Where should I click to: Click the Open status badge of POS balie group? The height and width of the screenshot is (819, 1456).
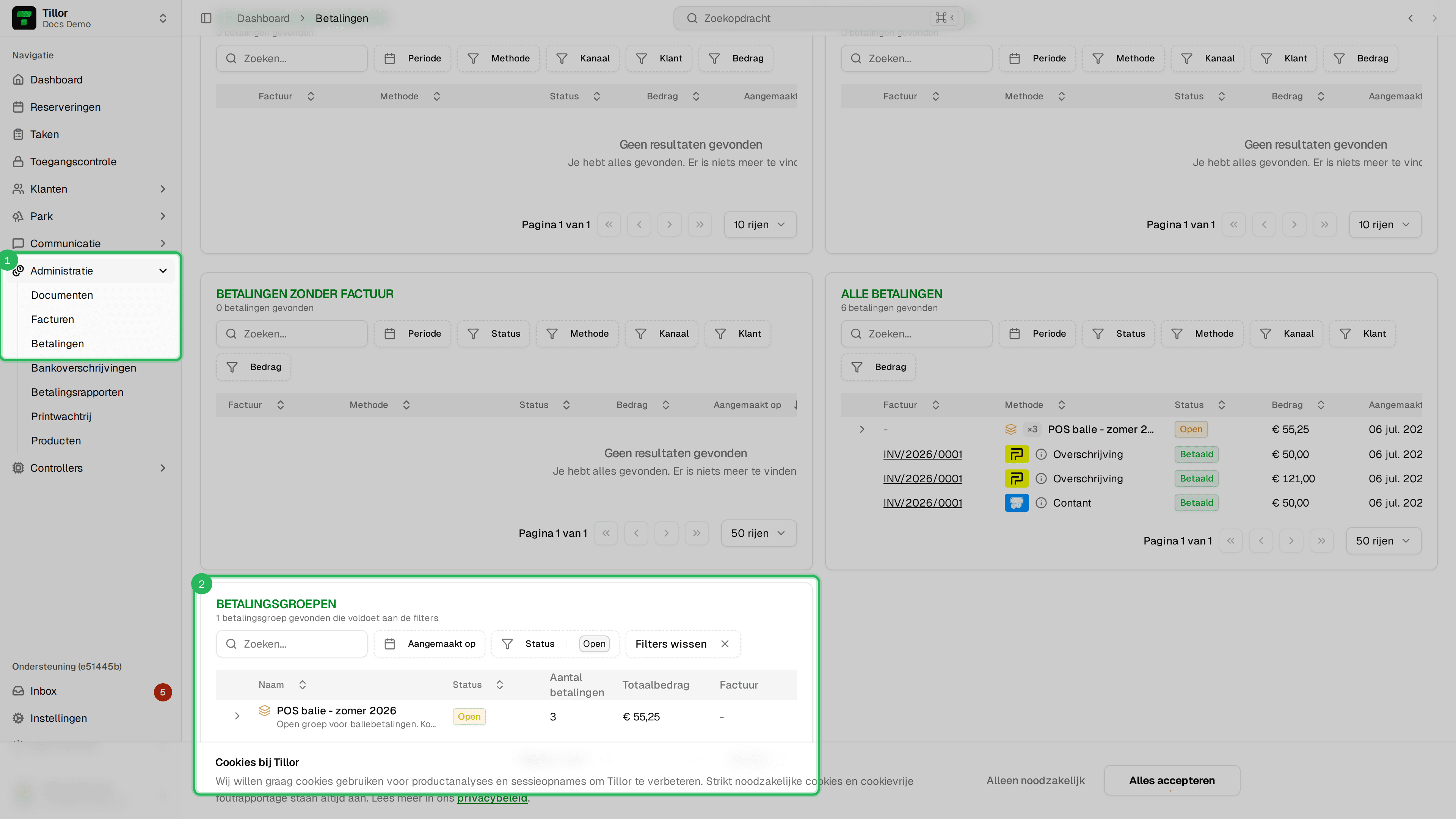click(469, 716)
